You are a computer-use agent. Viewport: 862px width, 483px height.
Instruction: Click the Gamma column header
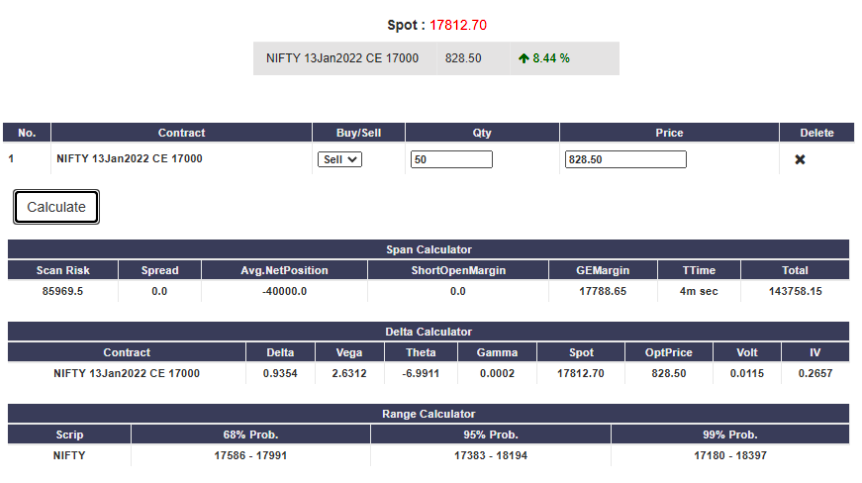coord(497,353)
